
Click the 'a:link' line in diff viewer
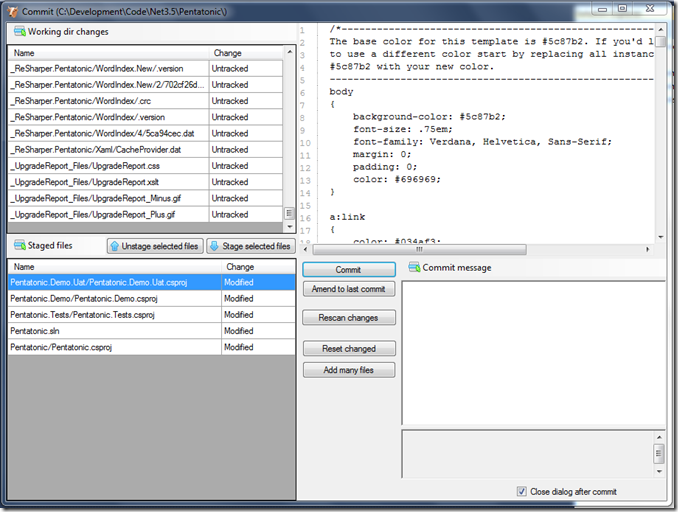[x=347, y=217]
